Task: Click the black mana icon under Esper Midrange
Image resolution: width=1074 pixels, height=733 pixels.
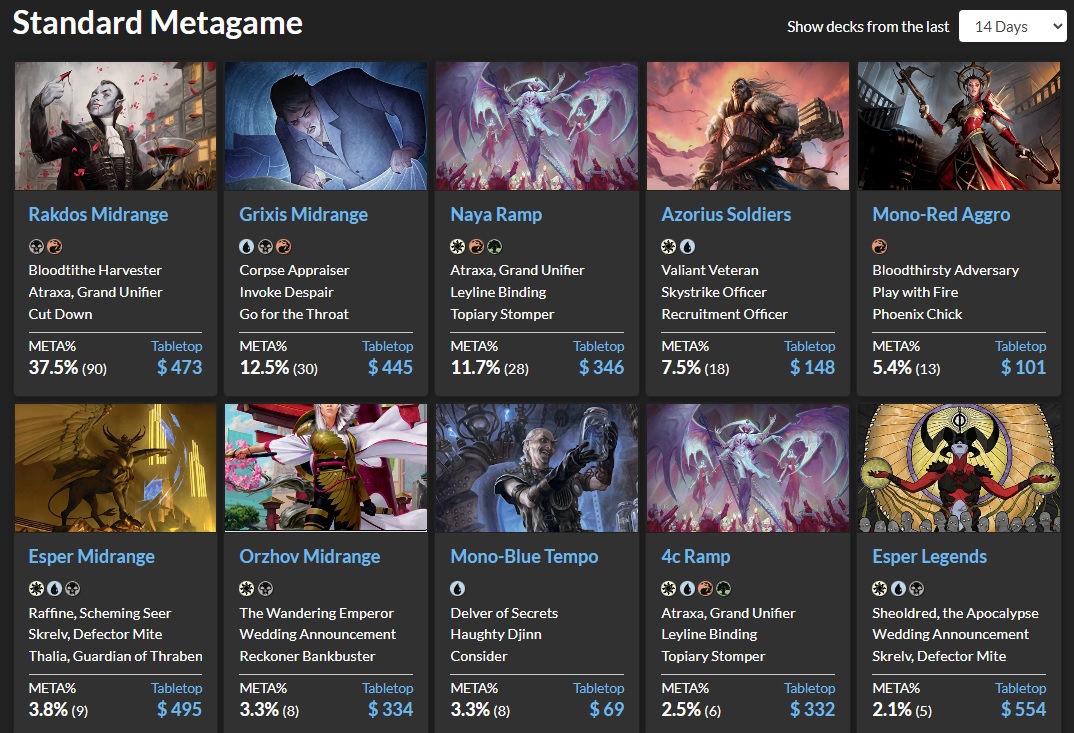Action: (x=73, y=588)
